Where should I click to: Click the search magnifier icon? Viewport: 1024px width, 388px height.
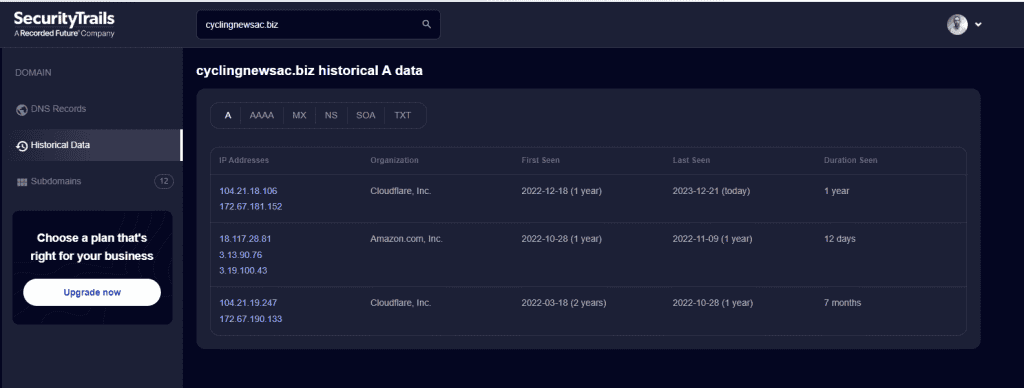(x=426, y=24)
